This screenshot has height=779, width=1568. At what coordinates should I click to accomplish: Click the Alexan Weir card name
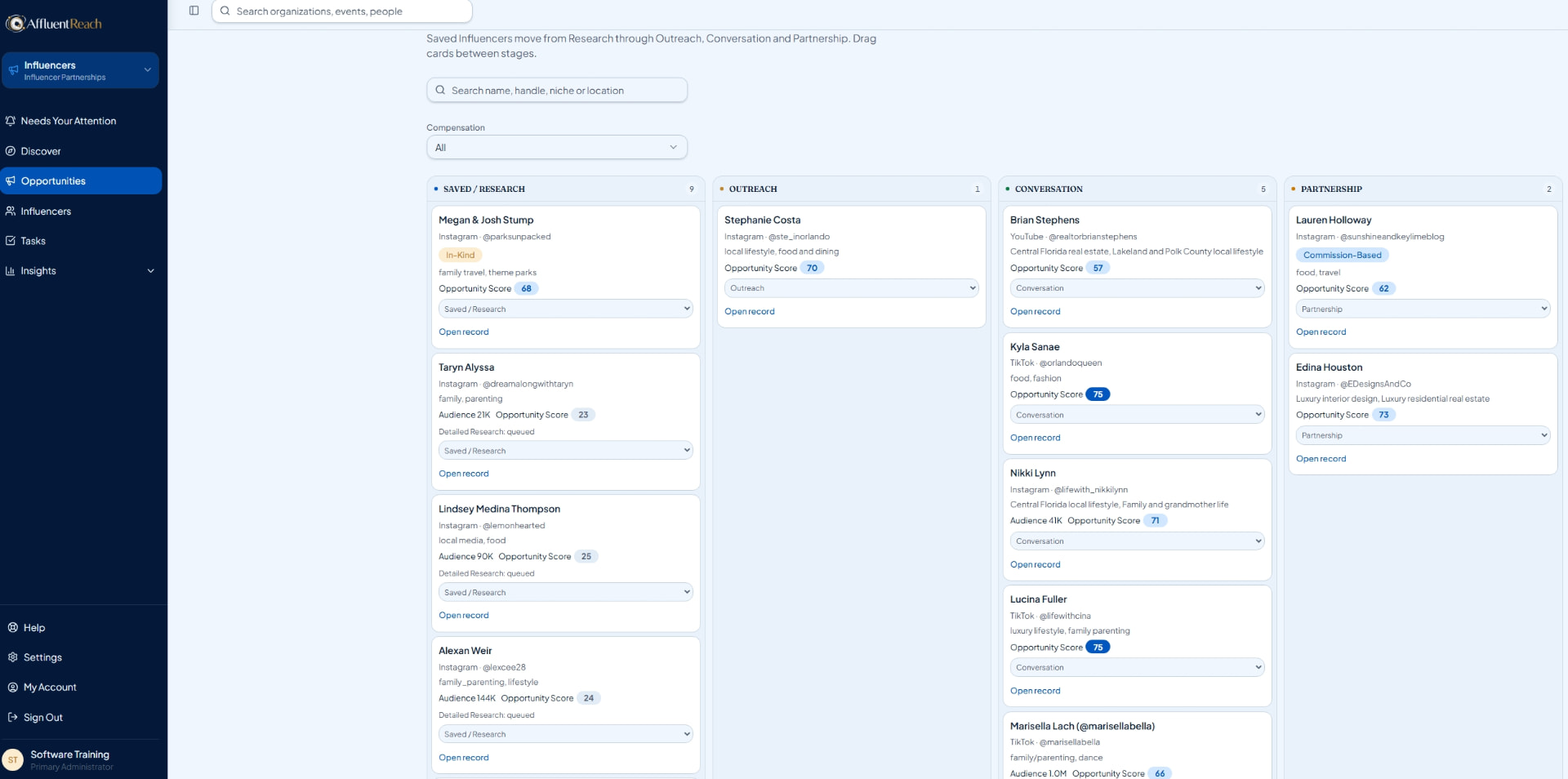pyautogui.click(x=465, y=651)
